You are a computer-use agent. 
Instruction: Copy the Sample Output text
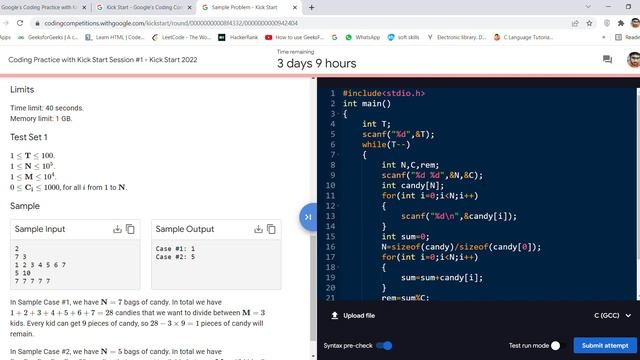271,229
